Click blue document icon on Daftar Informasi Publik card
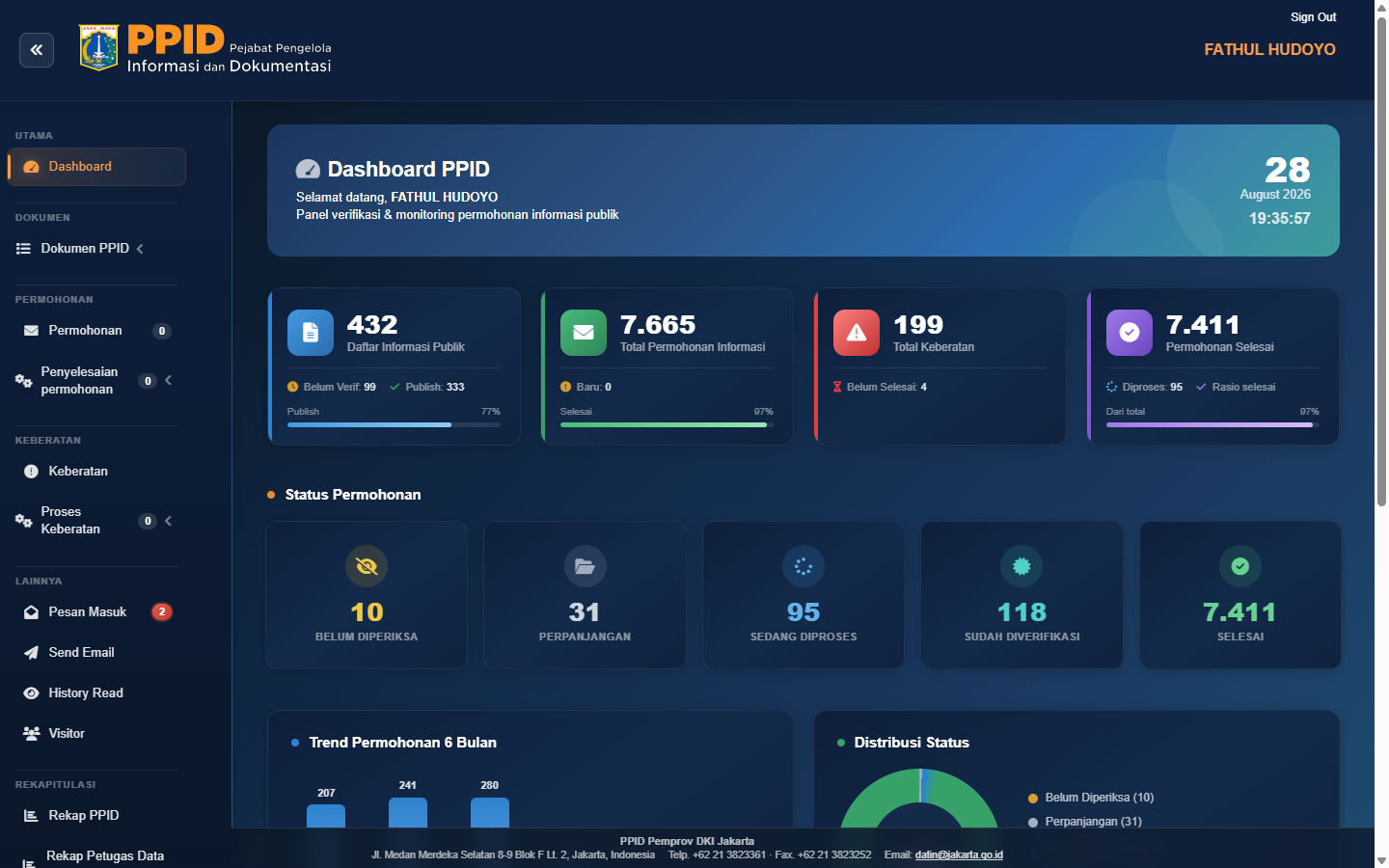 (x=311, y=333)
